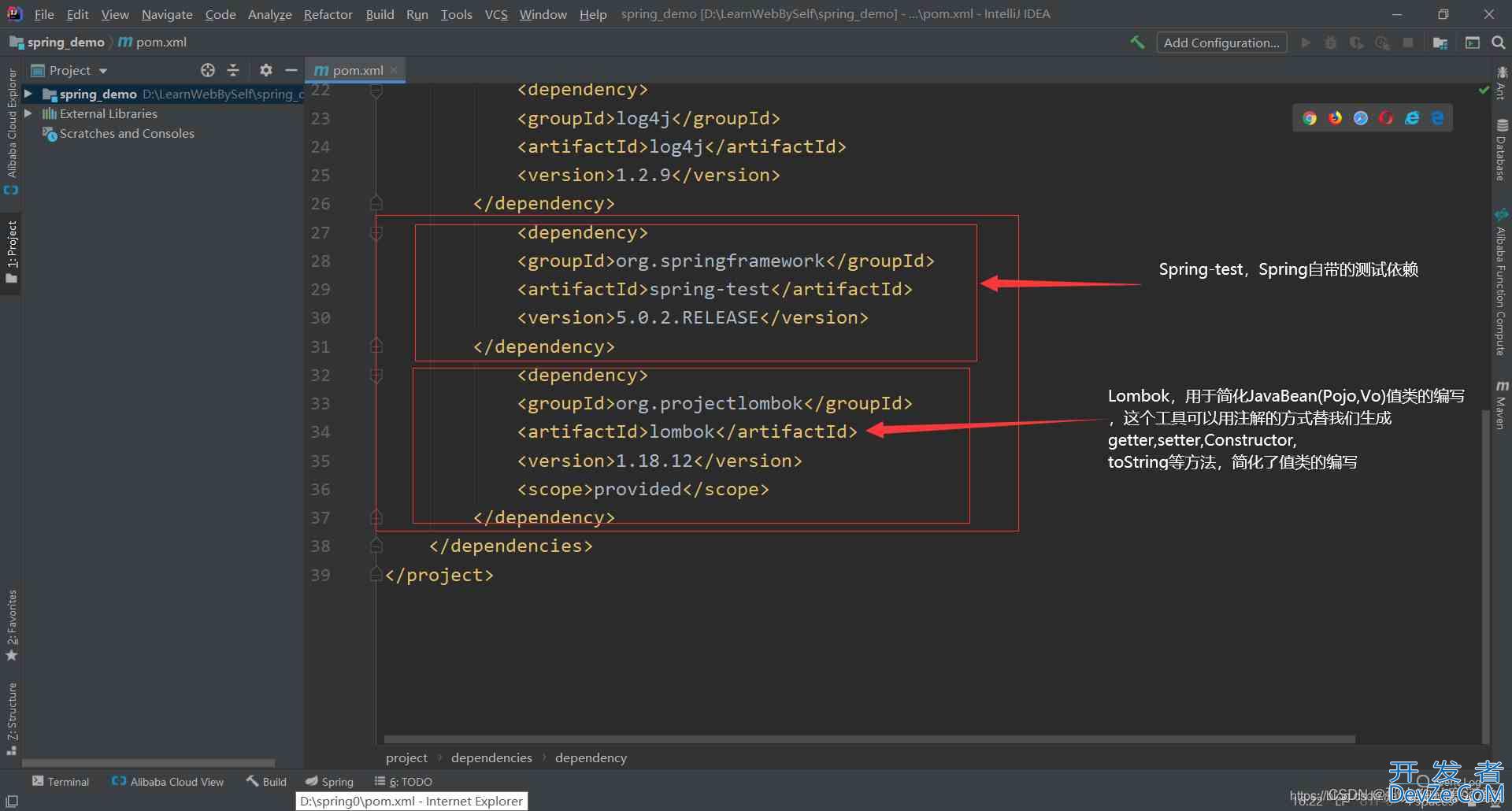Open in Safari browser icon
This screenshot has height=811, width=1512.
pos(1361,118)
